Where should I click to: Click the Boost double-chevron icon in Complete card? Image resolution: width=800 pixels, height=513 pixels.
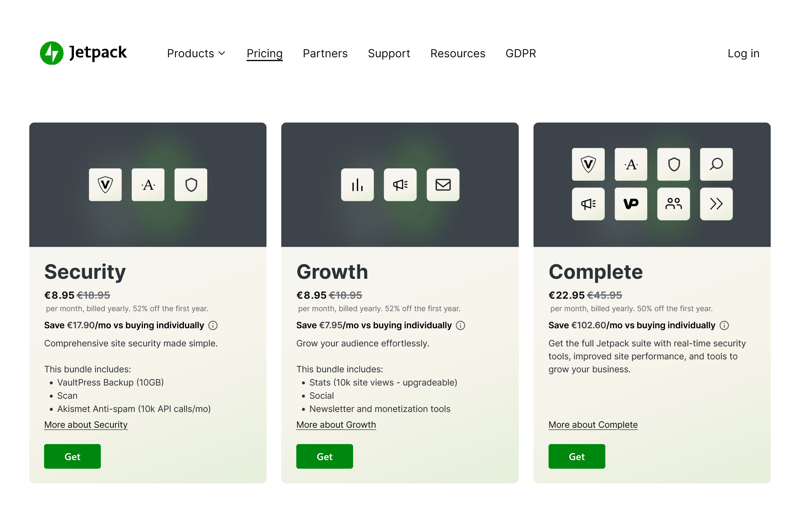coord(716,204)
